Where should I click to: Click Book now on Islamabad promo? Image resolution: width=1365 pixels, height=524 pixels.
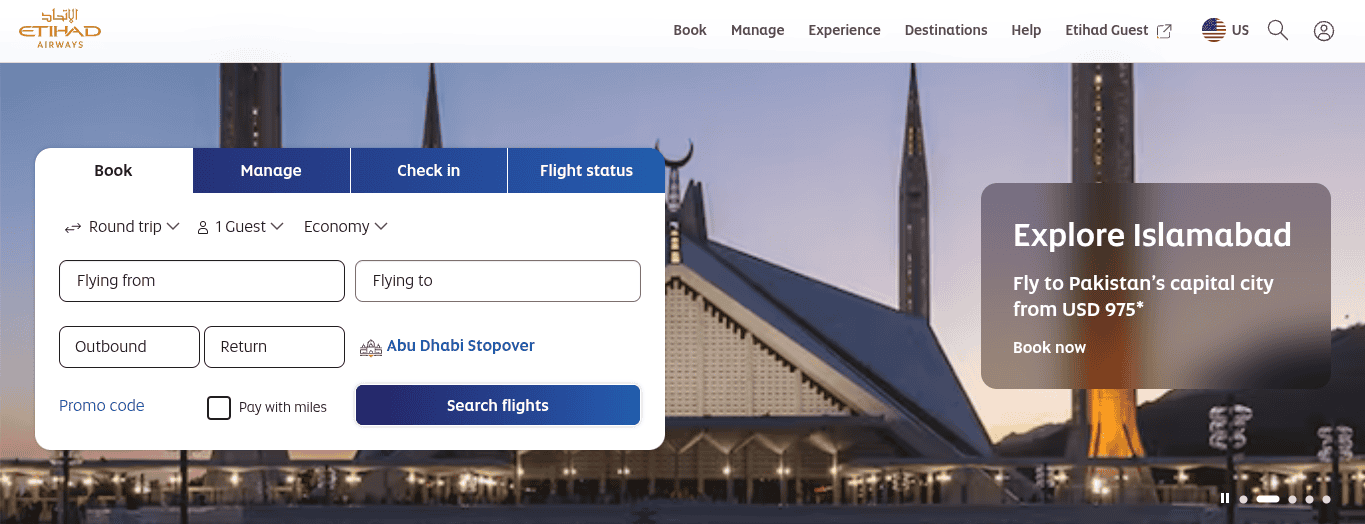click(1049, 347)
